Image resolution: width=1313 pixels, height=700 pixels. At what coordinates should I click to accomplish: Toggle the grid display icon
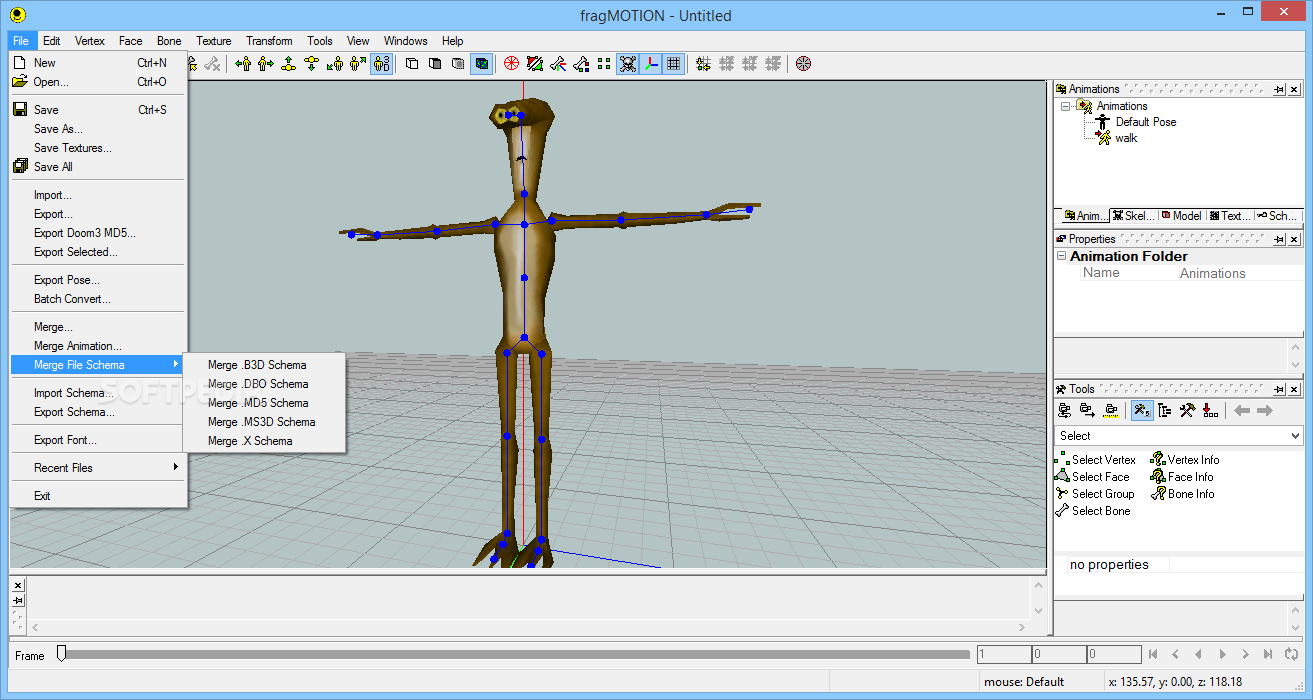[673, 63]
